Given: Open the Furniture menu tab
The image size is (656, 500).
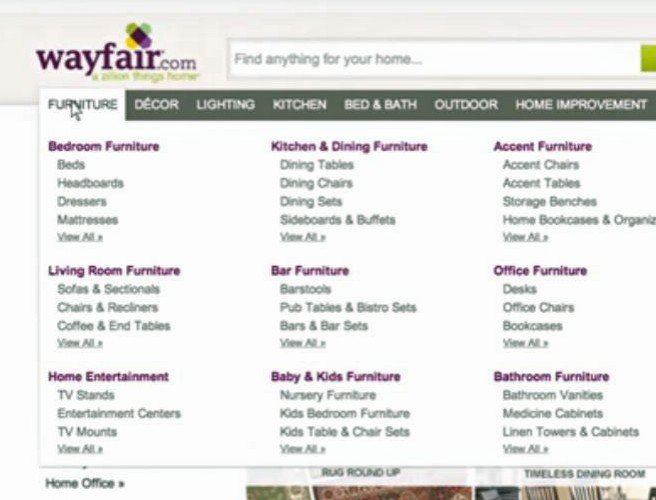Looking at the screenshot, I should [x=83, y=105].
